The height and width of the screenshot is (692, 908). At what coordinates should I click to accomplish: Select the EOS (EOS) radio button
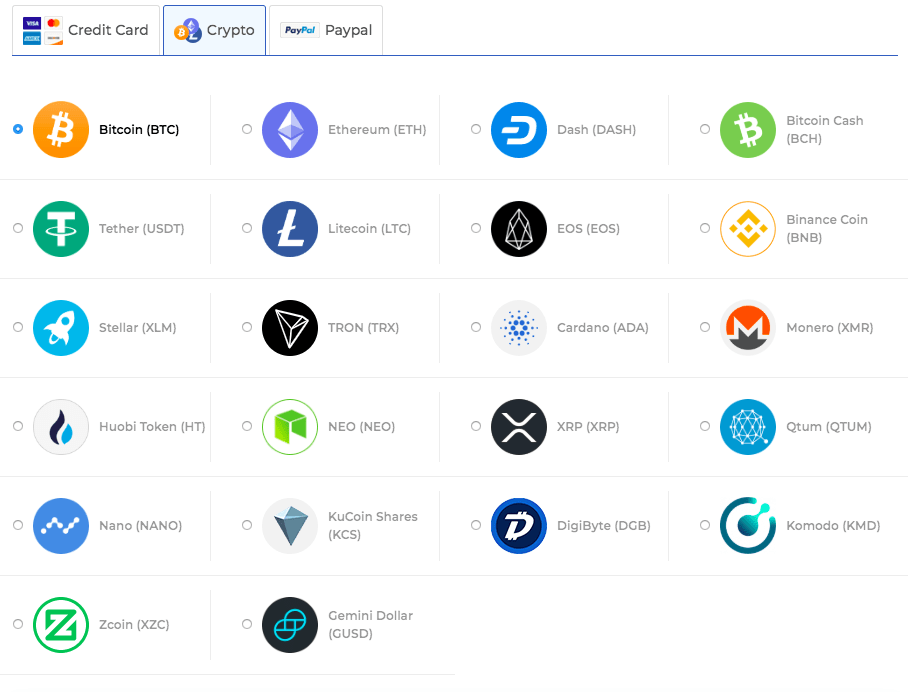pos(475,228)
